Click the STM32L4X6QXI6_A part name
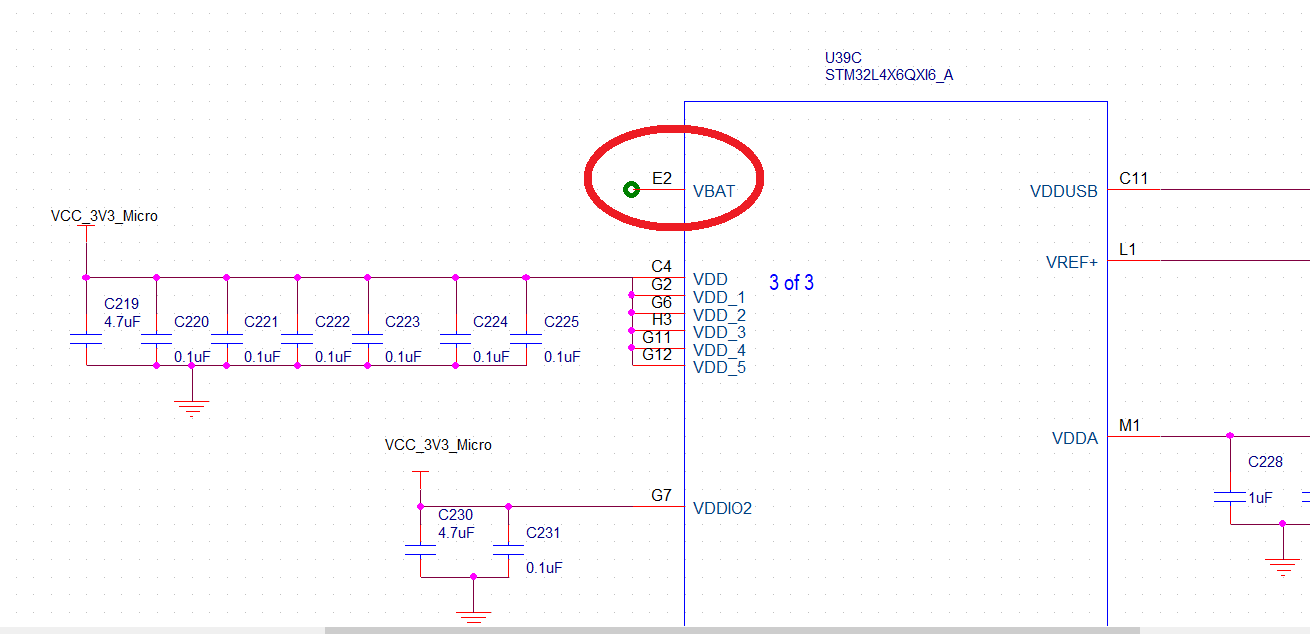 (888, 74)
